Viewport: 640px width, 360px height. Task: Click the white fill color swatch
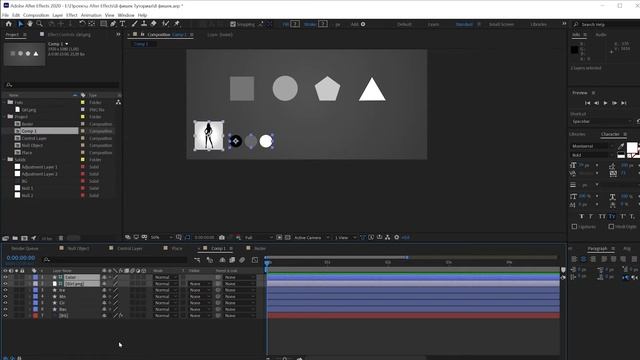631,148
